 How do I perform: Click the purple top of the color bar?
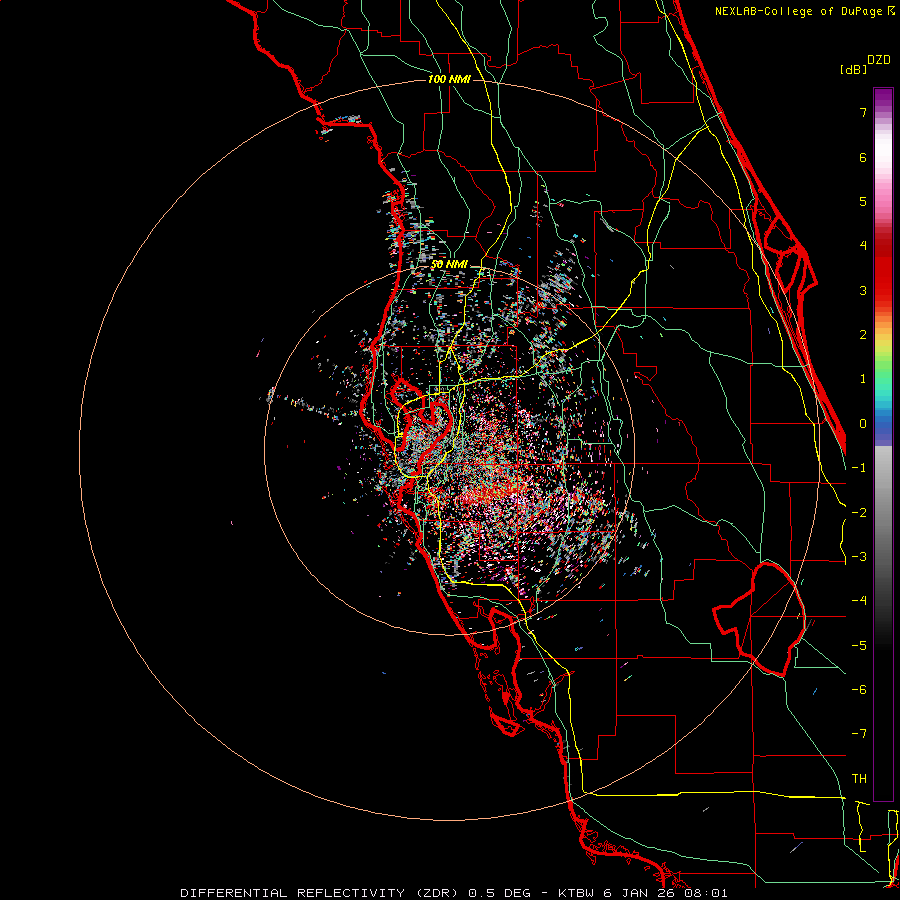[883, 96]
